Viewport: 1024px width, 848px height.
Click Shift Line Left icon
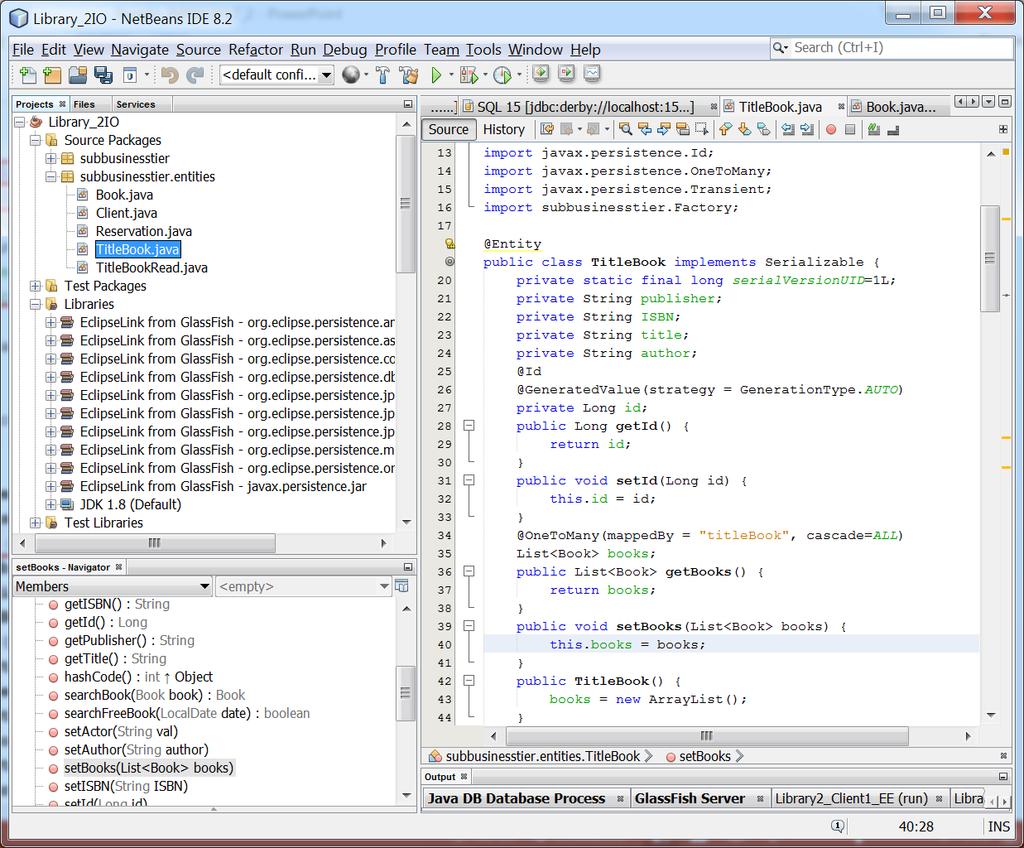(788, 129)
